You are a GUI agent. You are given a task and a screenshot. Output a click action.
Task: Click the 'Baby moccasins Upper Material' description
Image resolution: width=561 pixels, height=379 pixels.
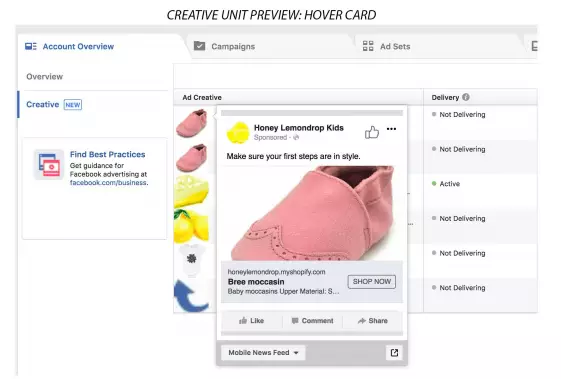[283, 291]
